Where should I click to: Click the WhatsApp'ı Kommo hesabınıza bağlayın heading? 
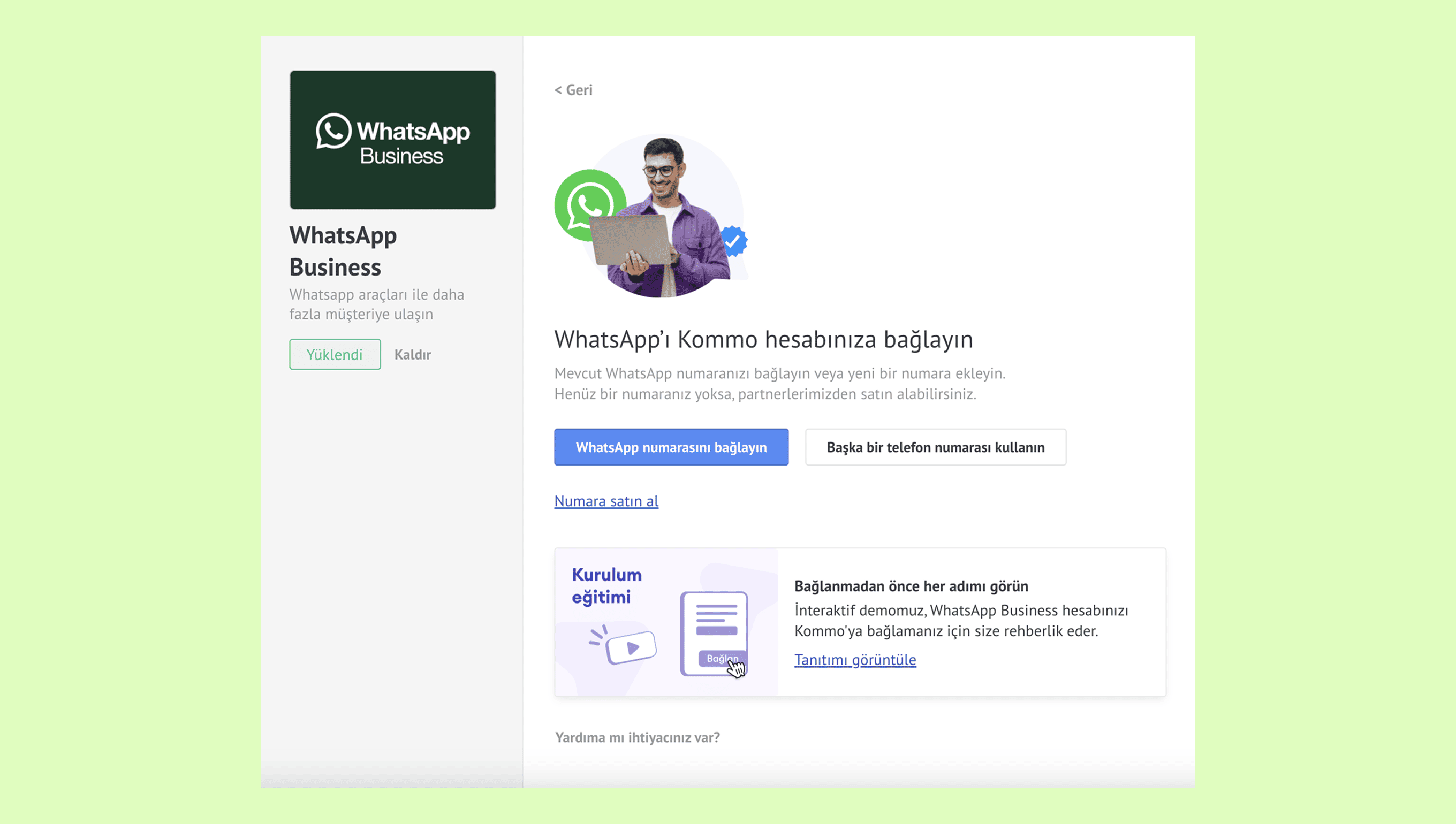[763, 340]
